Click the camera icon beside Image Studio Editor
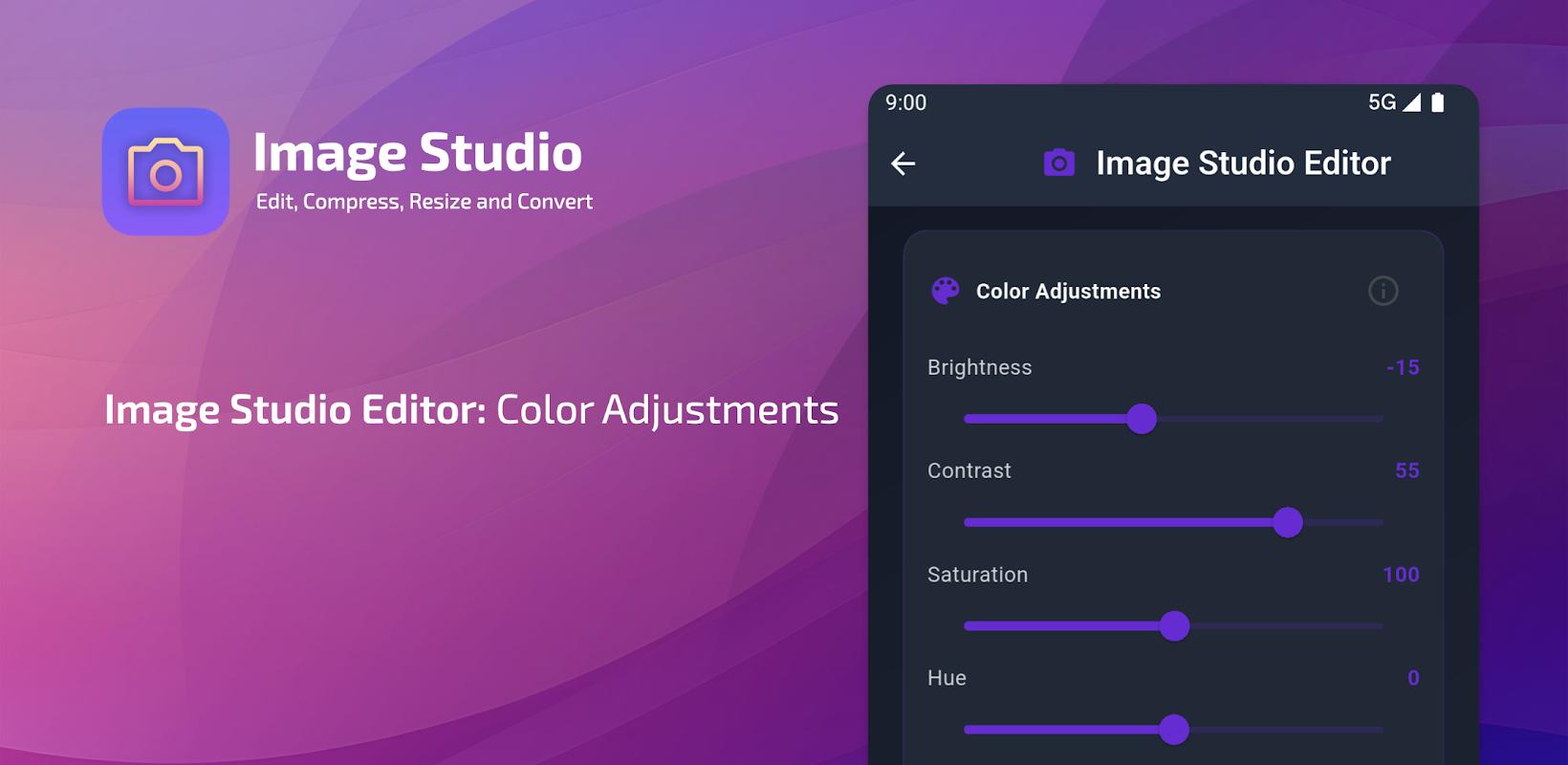 point(1058,163)
